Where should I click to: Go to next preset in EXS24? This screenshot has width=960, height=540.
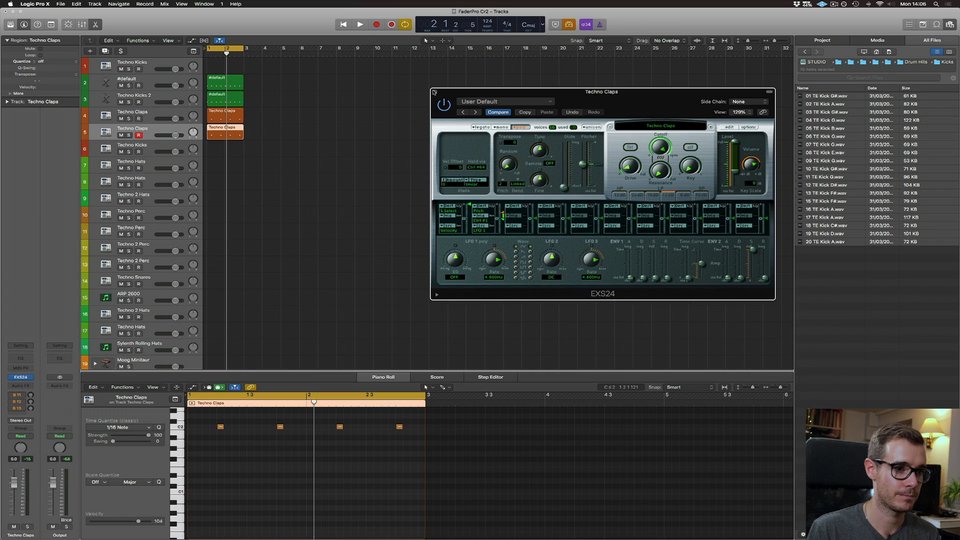pos(475,112)
